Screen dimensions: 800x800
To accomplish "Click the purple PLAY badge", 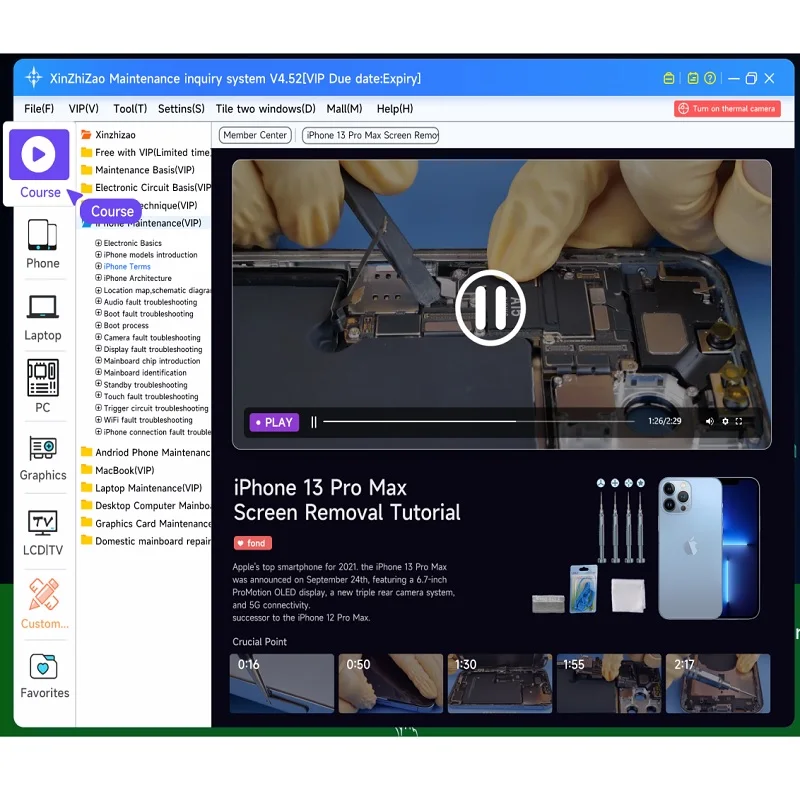I will [x=274, y=422].
